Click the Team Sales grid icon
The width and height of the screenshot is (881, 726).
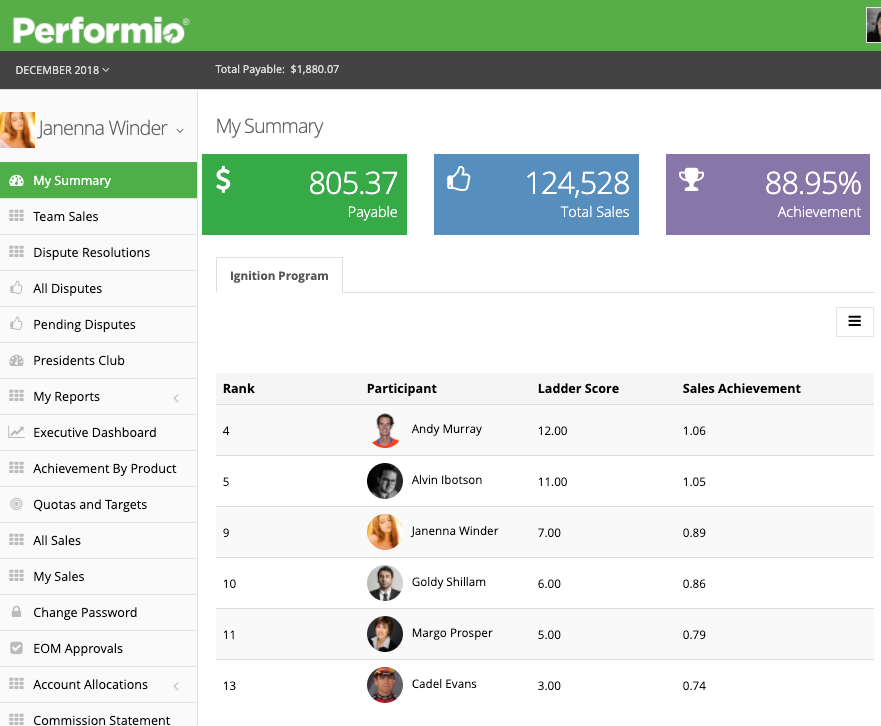[x=16, y=216]
